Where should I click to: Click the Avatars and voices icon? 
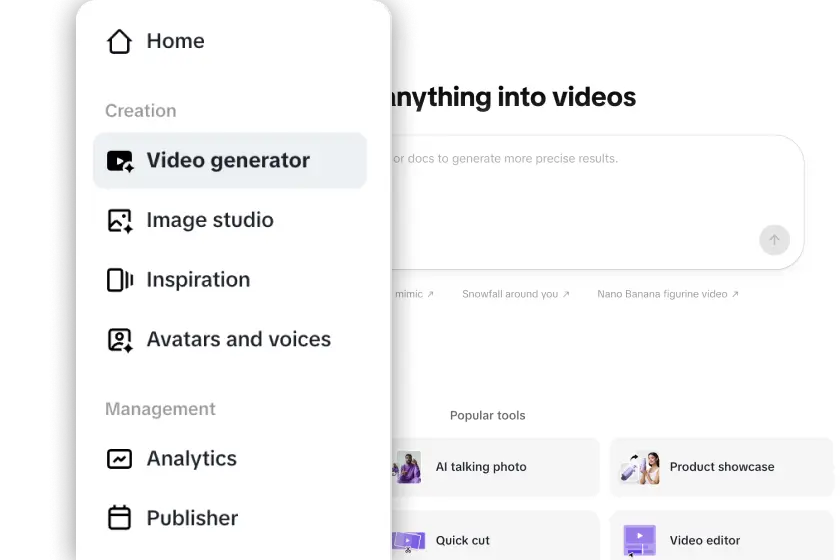point(120,340)
